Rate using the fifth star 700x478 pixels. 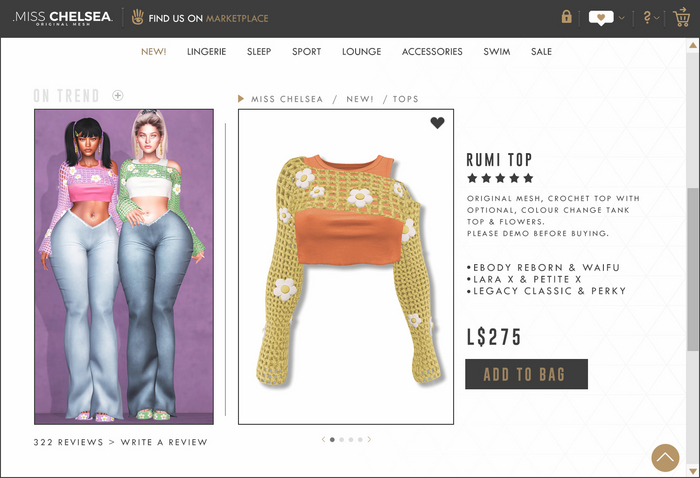click(529, 179)
